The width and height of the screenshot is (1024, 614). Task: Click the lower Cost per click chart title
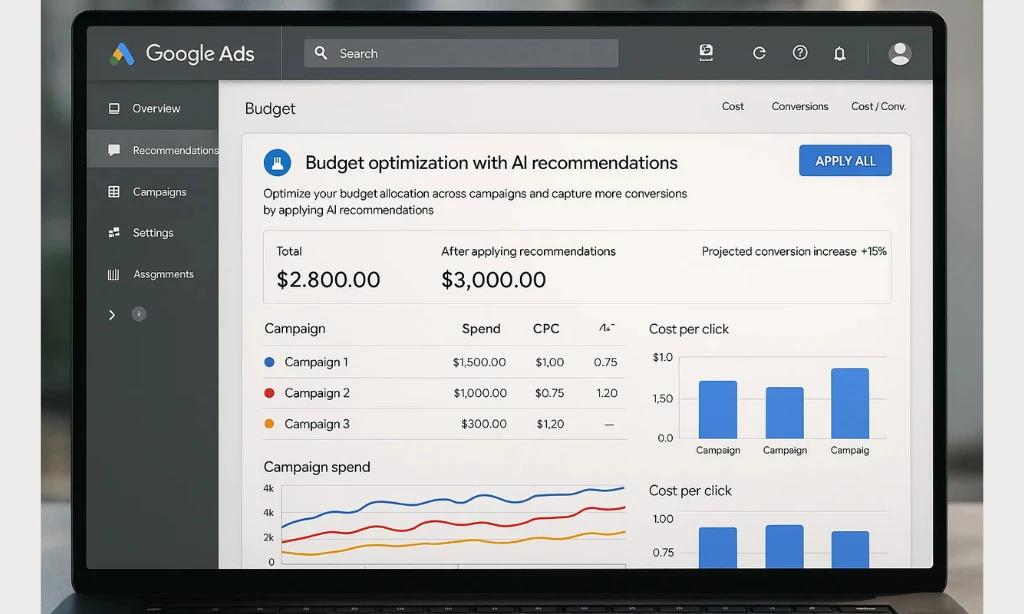(690, 491)
